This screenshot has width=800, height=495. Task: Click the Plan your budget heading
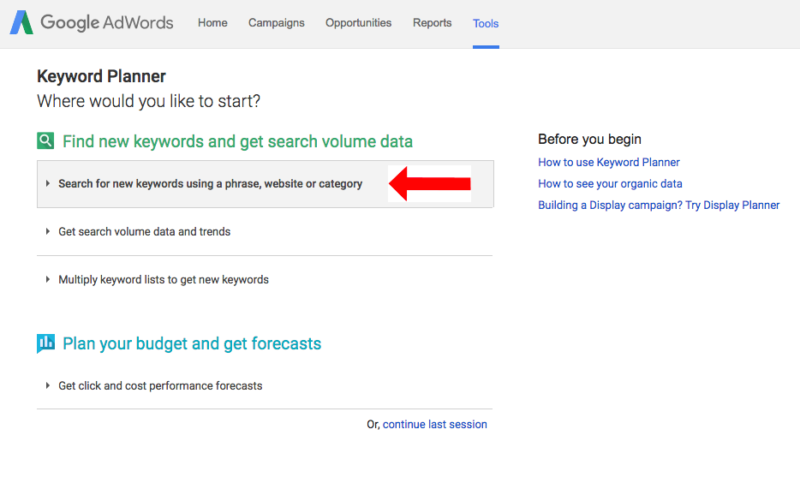pos(192,343)
